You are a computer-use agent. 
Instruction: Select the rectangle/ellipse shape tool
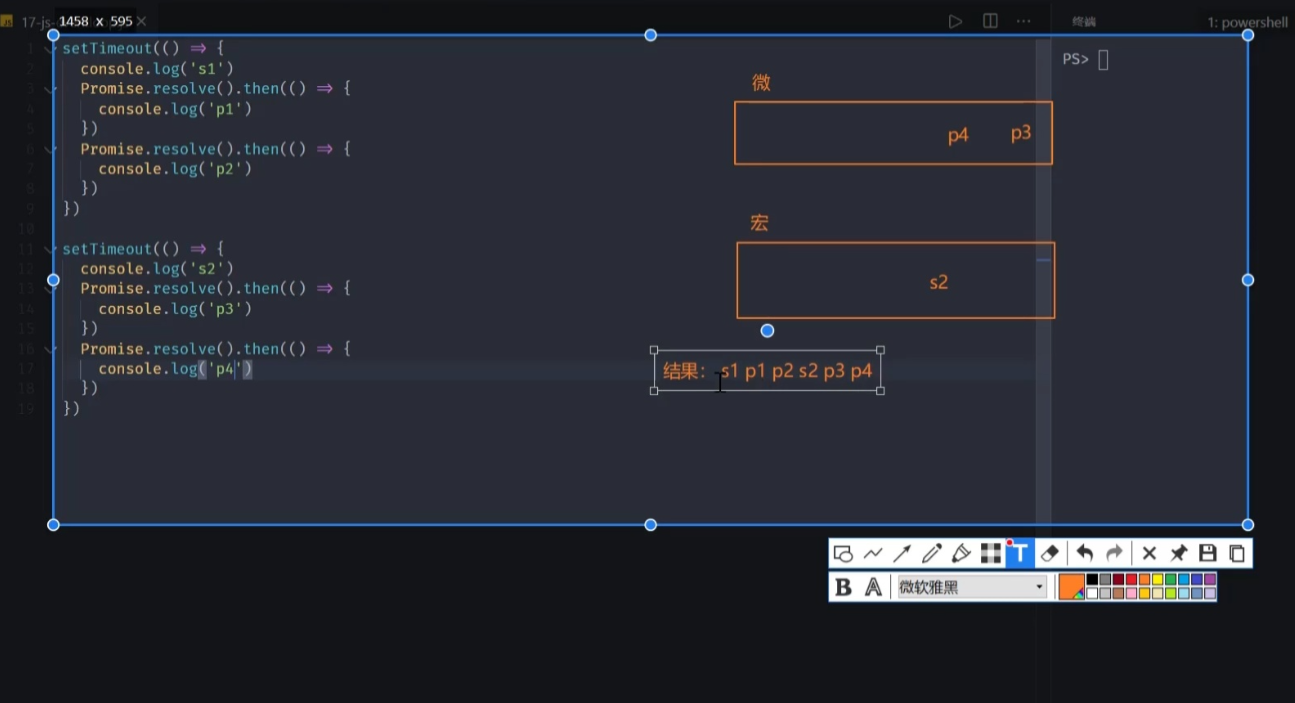843,554
